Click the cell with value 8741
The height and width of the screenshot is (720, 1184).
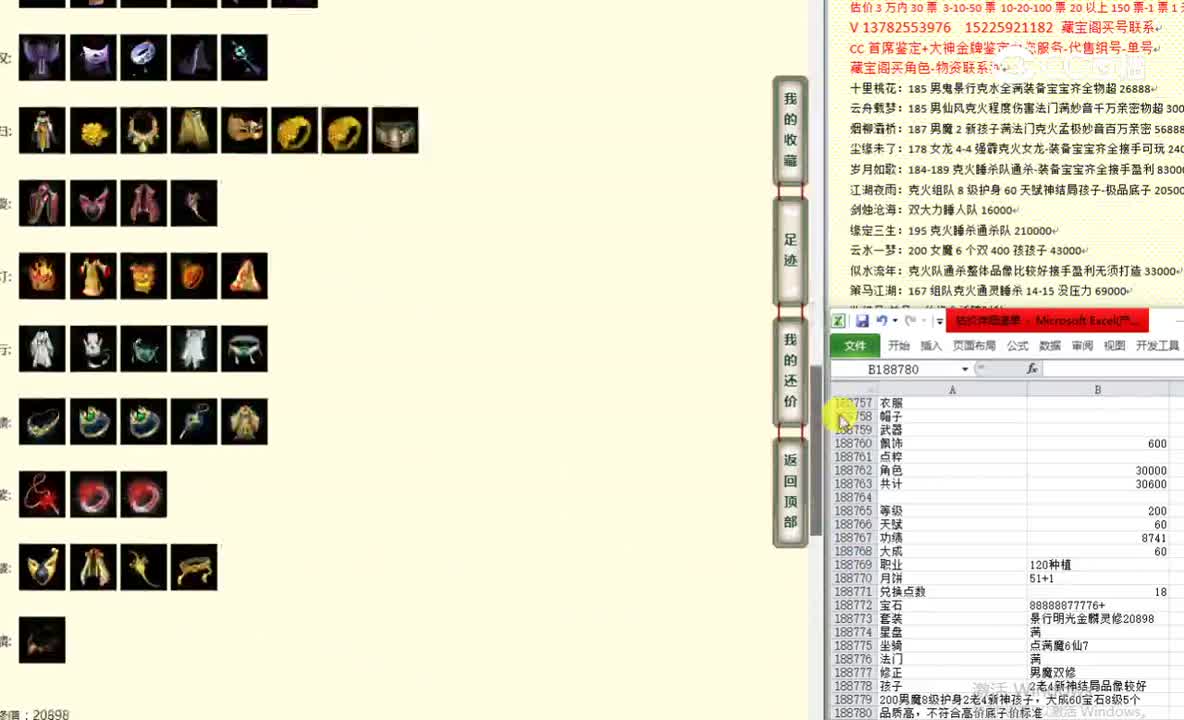1097,538
